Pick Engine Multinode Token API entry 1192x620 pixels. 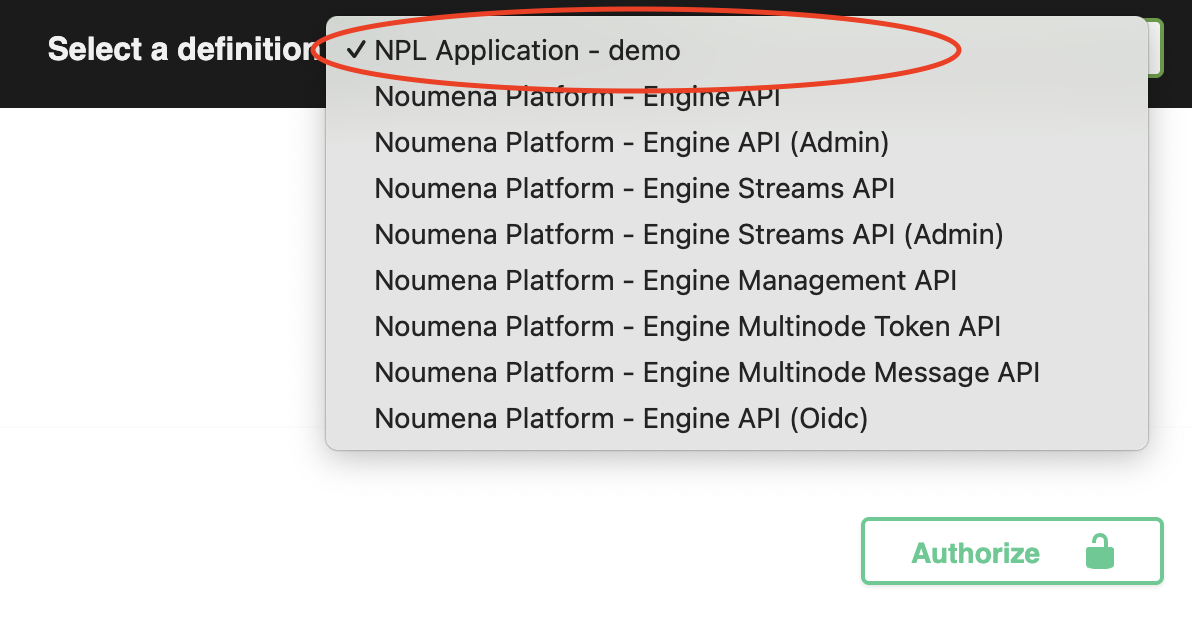687,327
